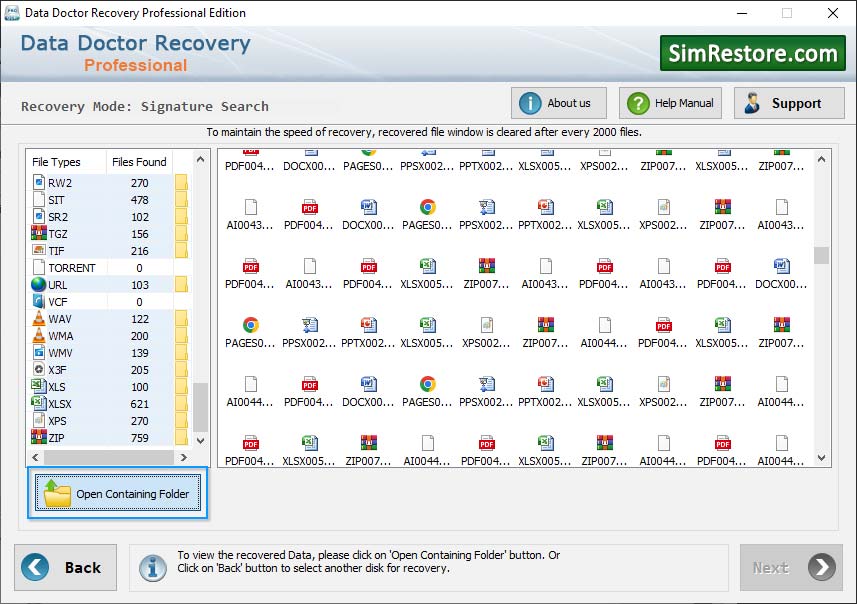This screenshot has width=857, height=604.
Task: Select the XPS document type icon
Action: coord(39,420)
